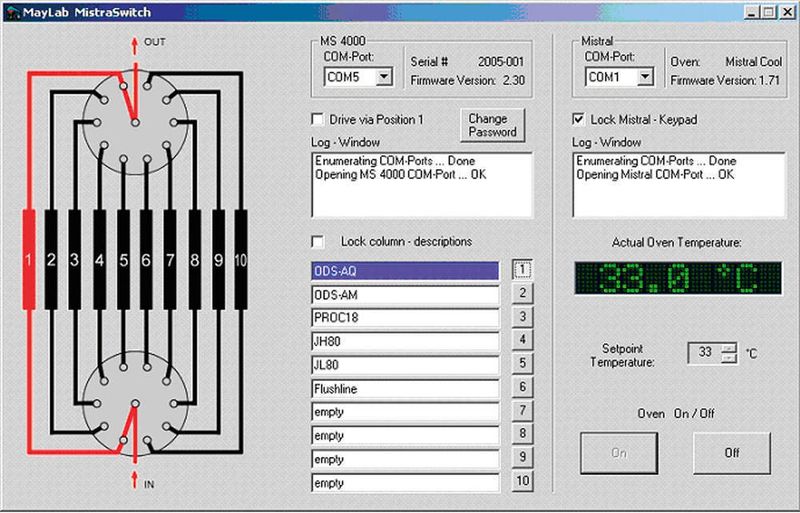Screen dimensions: 800x513
Task: Click the MayLab app icon in title bar
Action: coord(12,11)
